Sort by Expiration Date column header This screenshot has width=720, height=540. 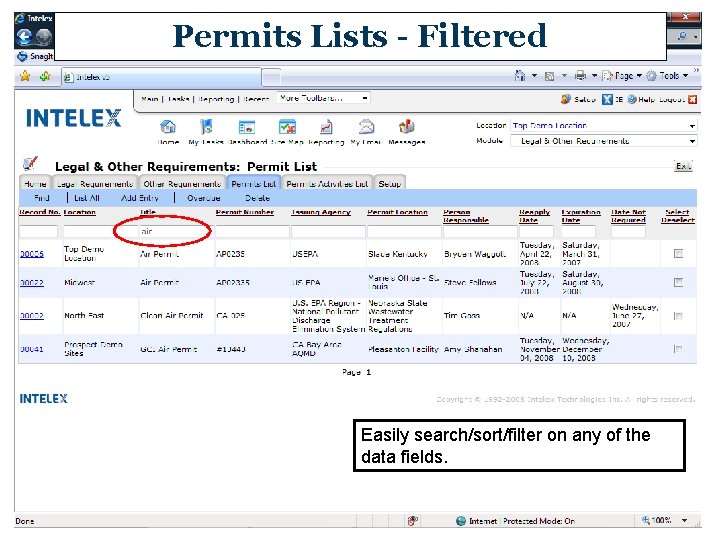click(x=581, y=216)
